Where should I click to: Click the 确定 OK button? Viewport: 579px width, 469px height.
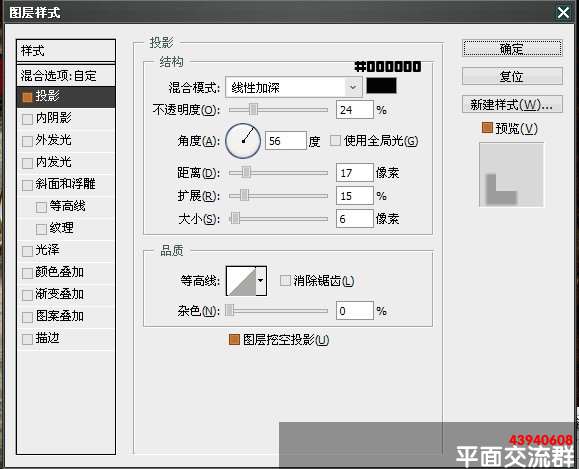(512, 48)
